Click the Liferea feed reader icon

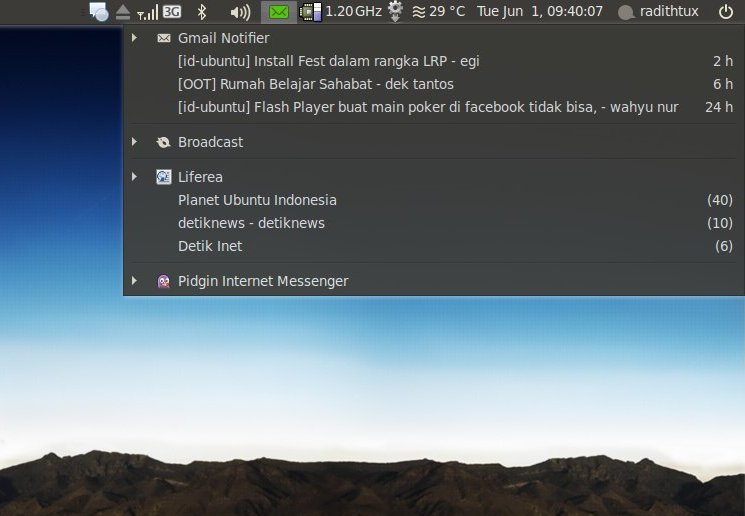163,177
